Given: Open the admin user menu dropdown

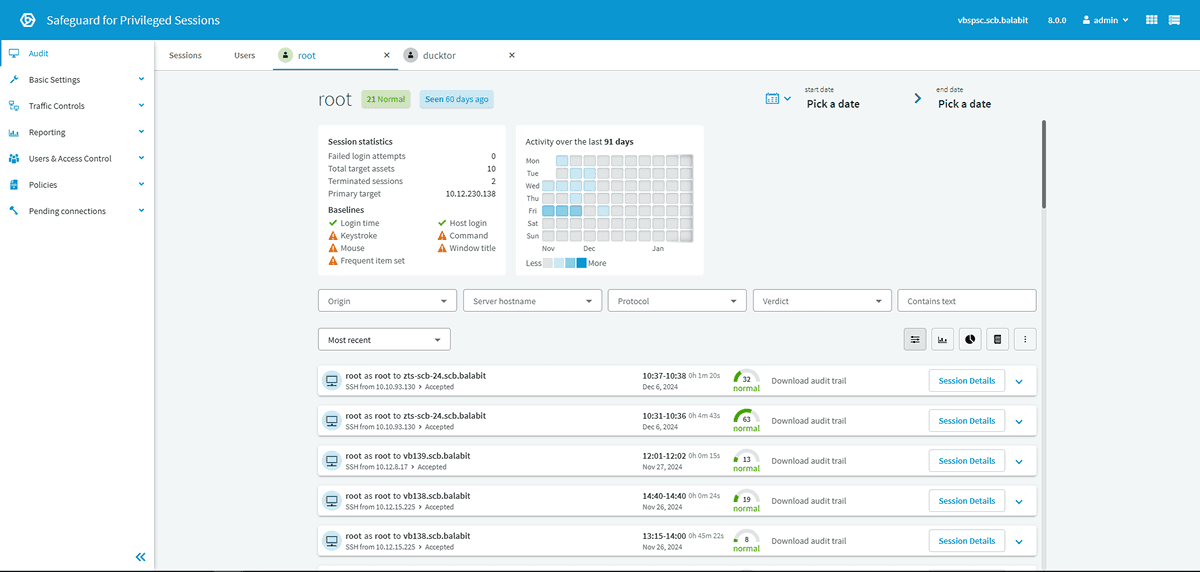Looking at the screenshot, I should [x=1105, y=20].
